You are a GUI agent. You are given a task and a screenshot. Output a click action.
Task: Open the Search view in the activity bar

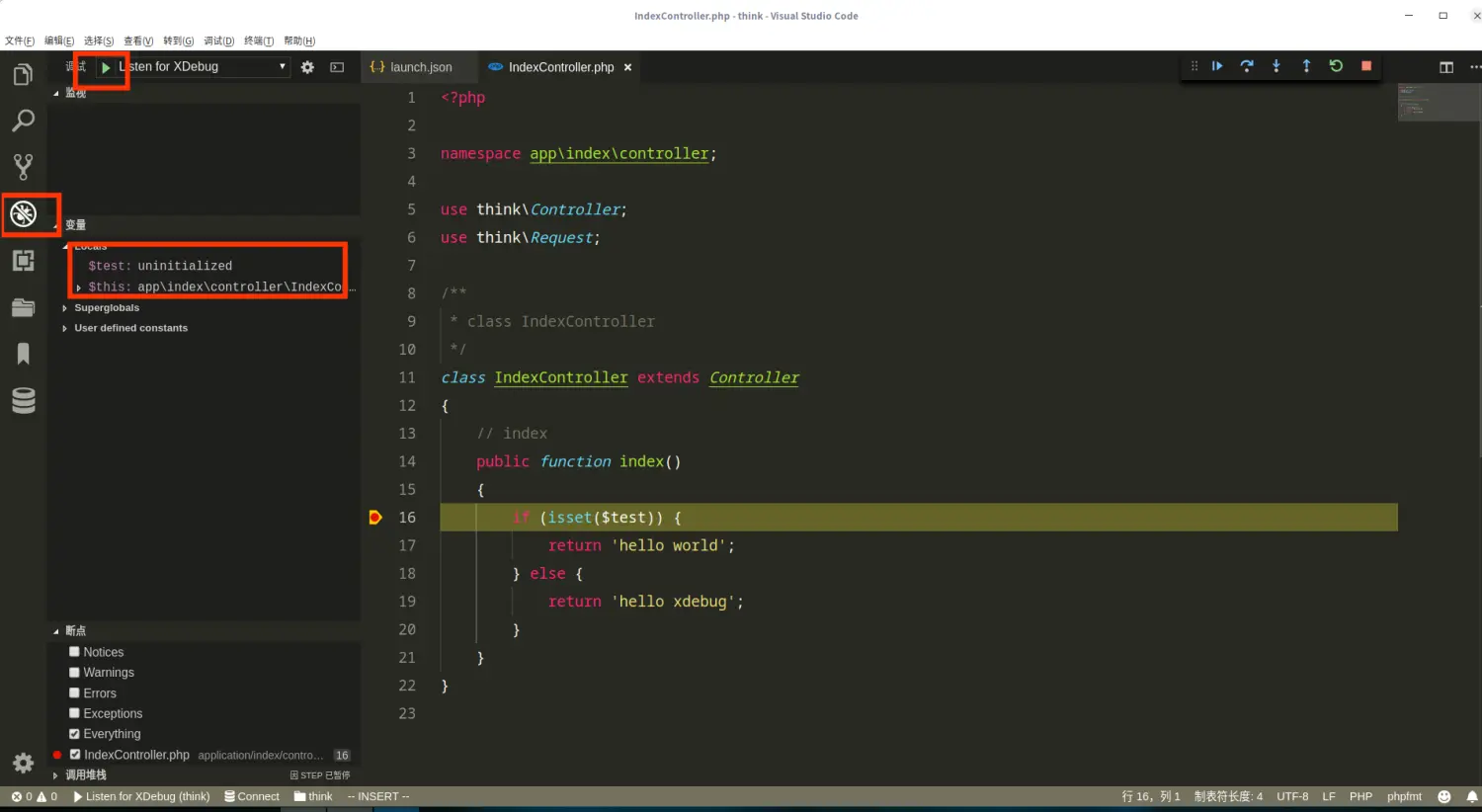(23, 121)
